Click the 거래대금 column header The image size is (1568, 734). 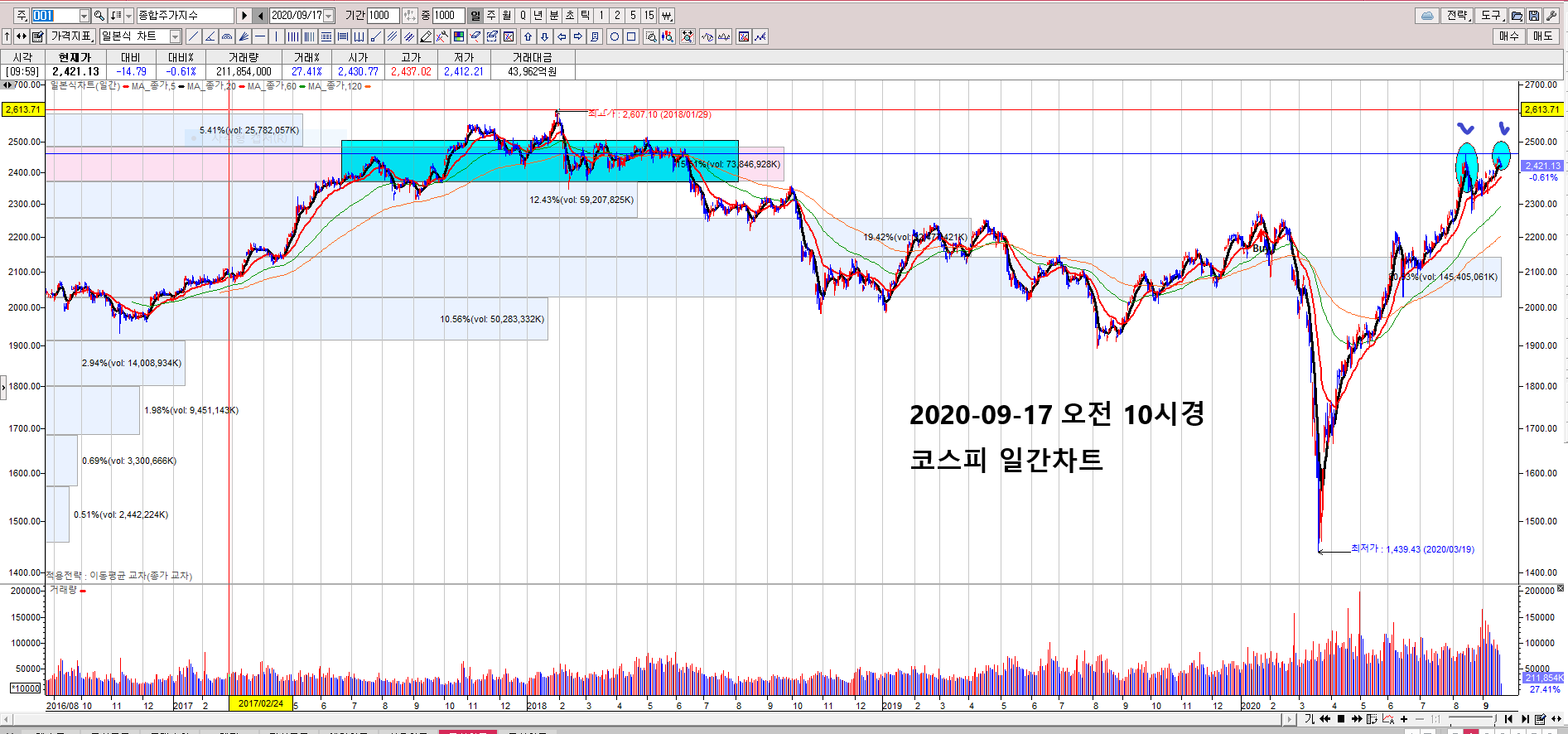pyautogui.click(x=532, y=57)
